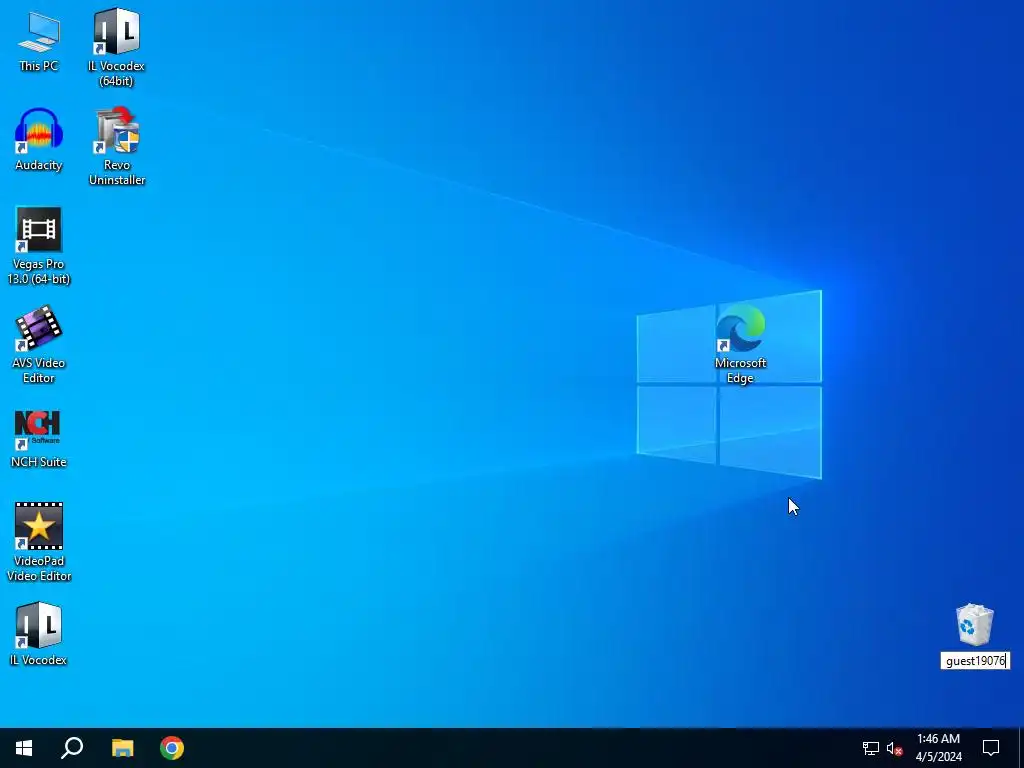Viewport: 1024px width, 768px height.
Task: Open File Explorer from the taskbar
Action: tap(122, 748)
